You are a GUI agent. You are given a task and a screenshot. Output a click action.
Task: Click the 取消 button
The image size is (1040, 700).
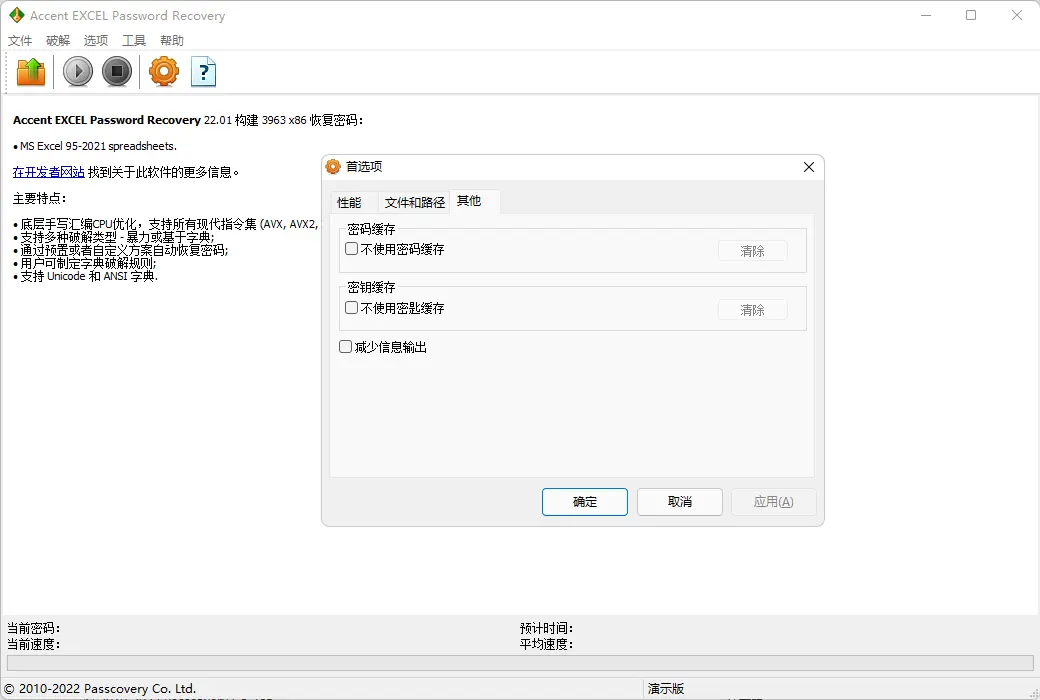point(680,502)
